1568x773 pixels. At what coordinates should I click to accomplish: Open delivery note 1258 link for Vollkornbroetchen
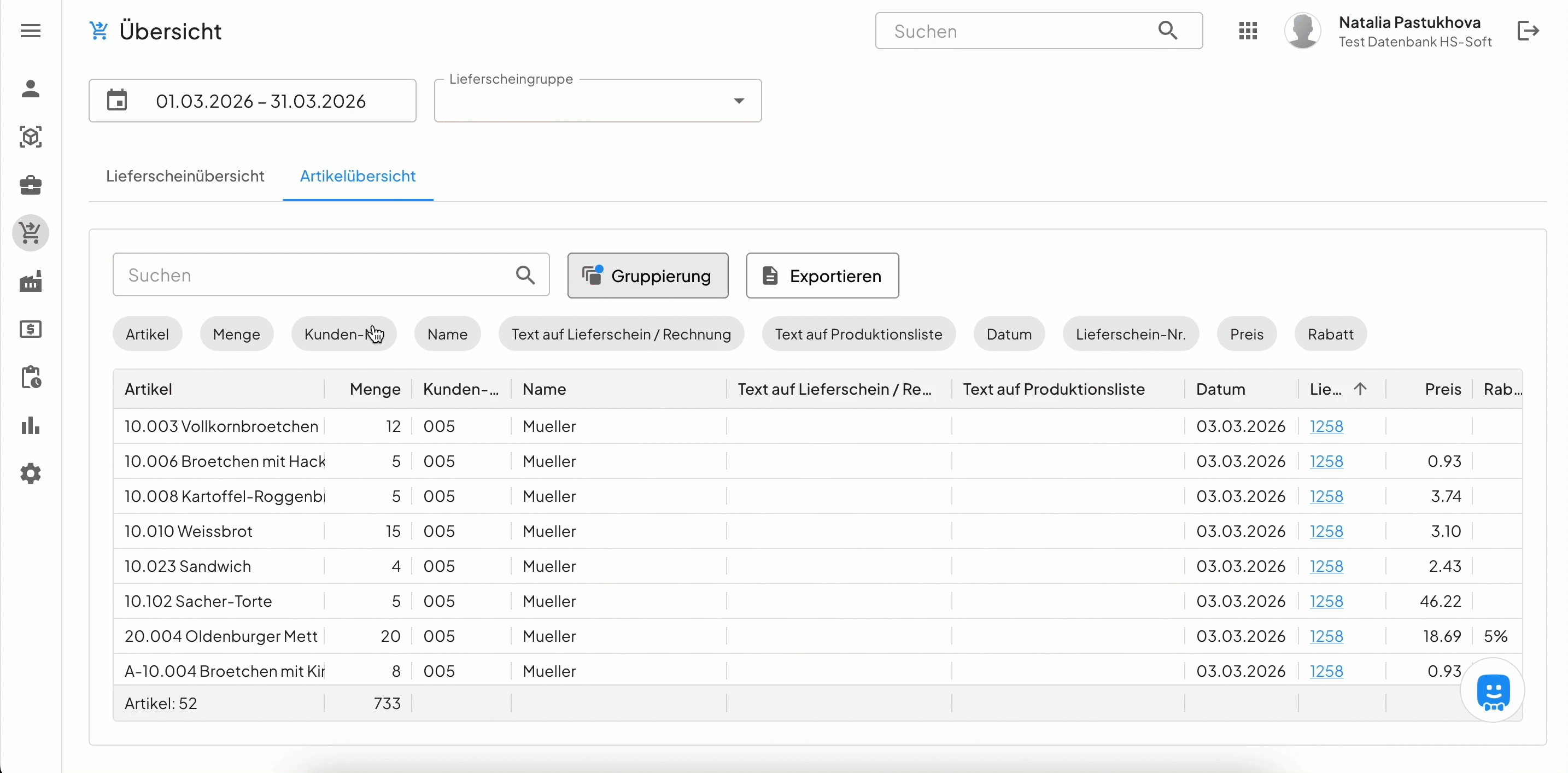tap(1326, 426)
